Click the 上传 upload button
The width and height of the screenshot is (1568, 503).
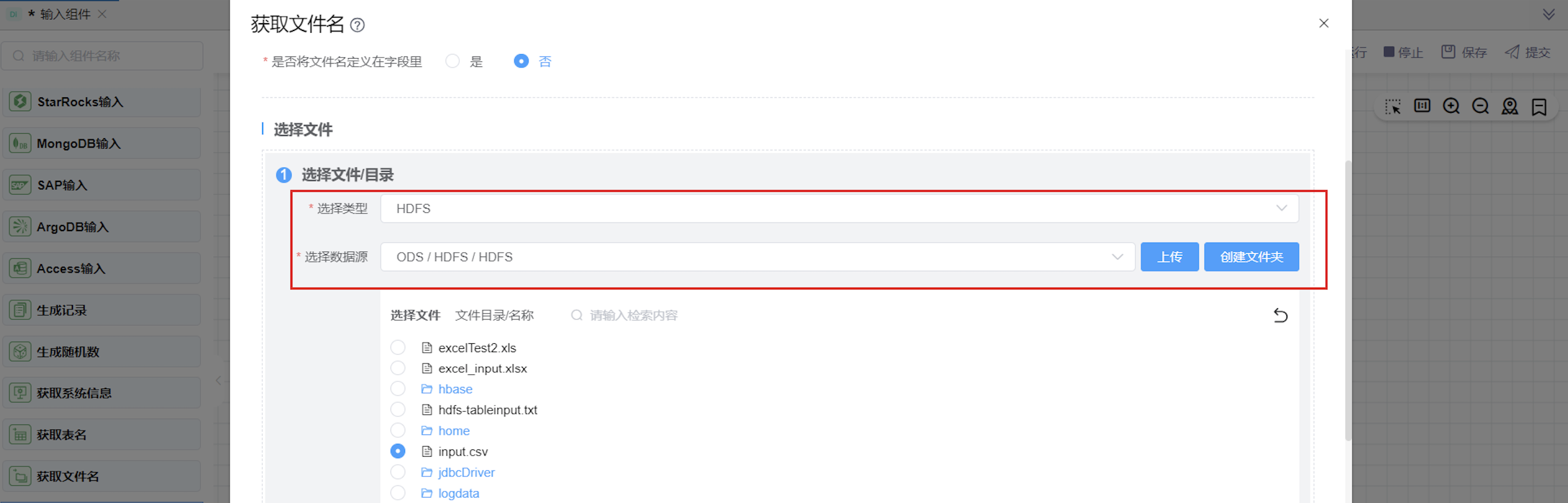[1169, 257]
